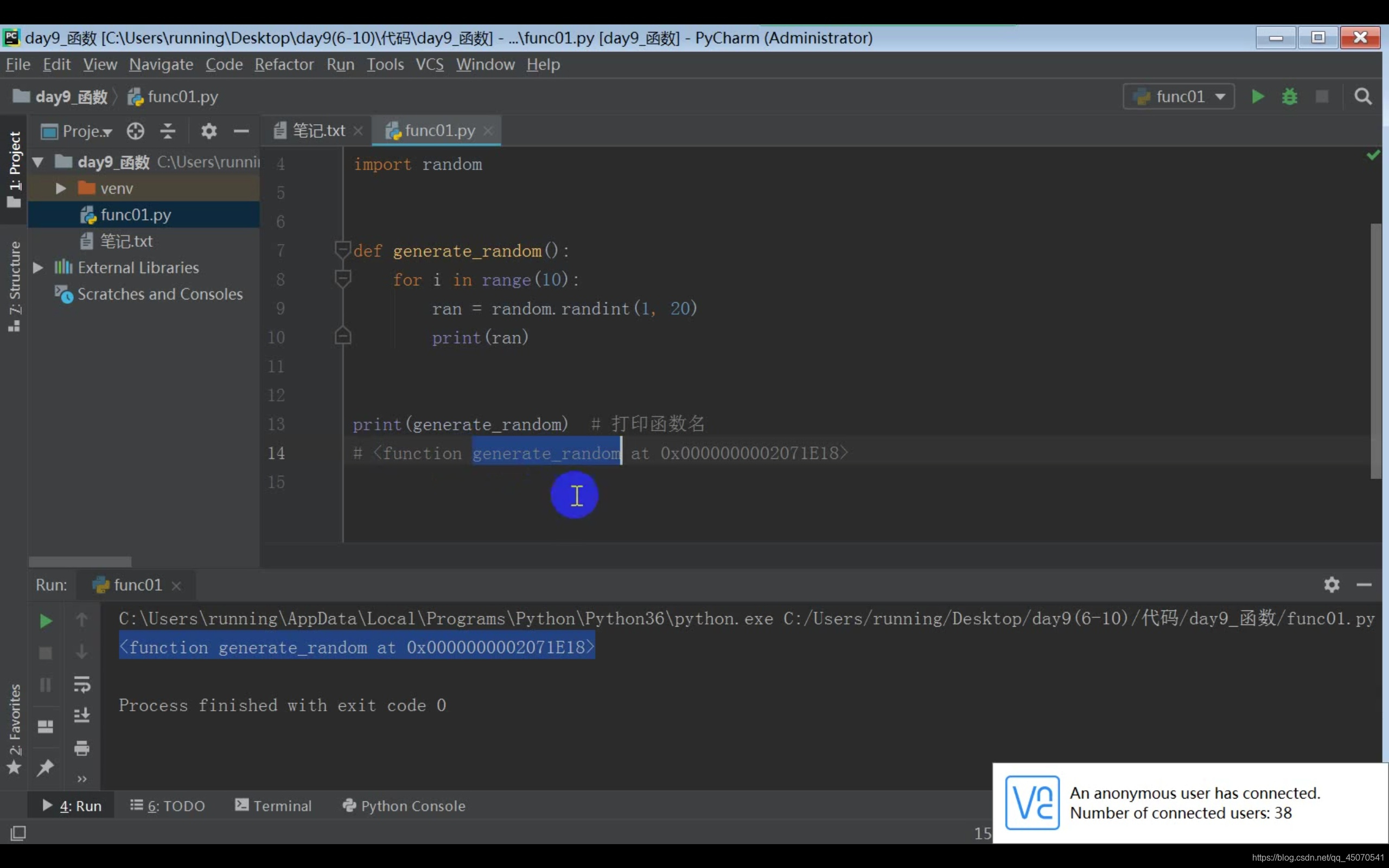Click the locate-in-project crosshair icon
1389x868 pixels.
[x=136, y=131]
